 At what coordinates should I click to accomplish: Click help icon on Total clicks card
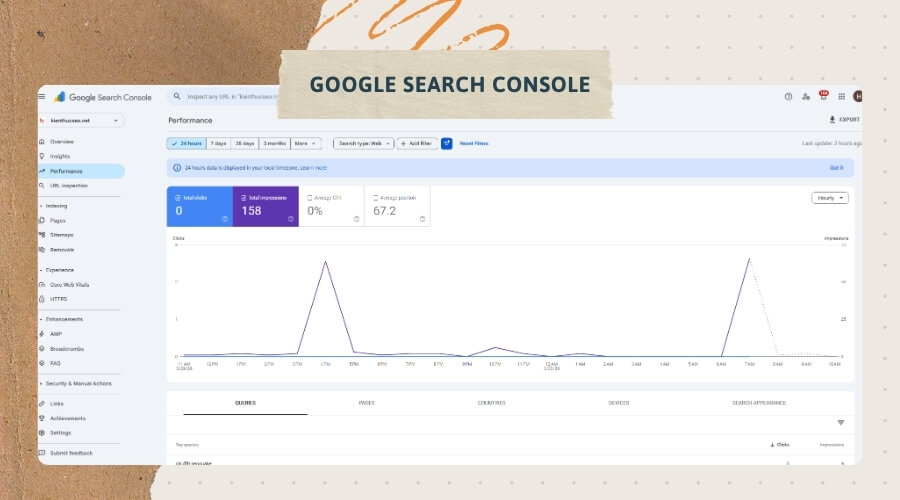pos(224,219)
